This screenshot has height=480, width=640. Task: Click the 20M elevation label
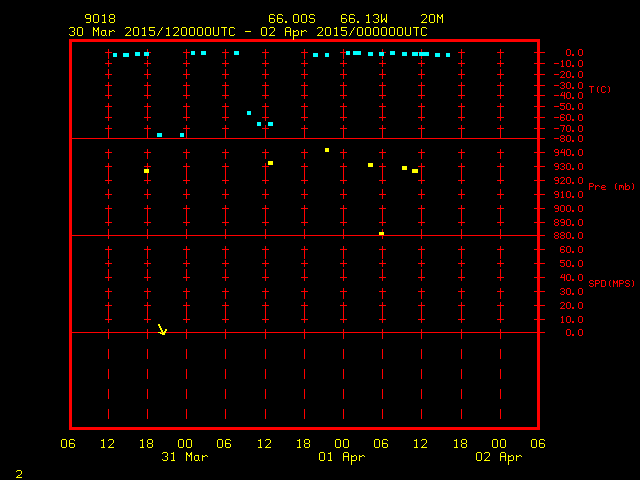click(x=432, y=19)
